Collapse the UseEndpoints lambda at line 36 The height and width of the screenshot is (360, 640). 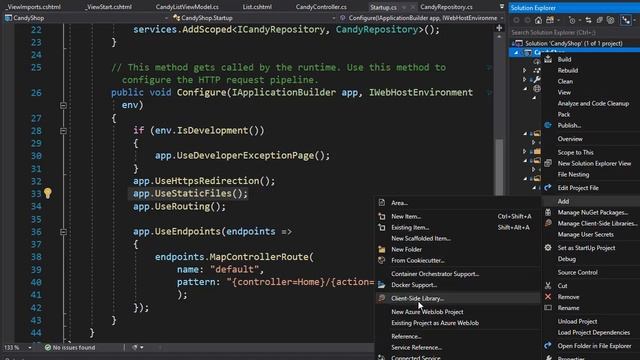[x=63, y=231]
